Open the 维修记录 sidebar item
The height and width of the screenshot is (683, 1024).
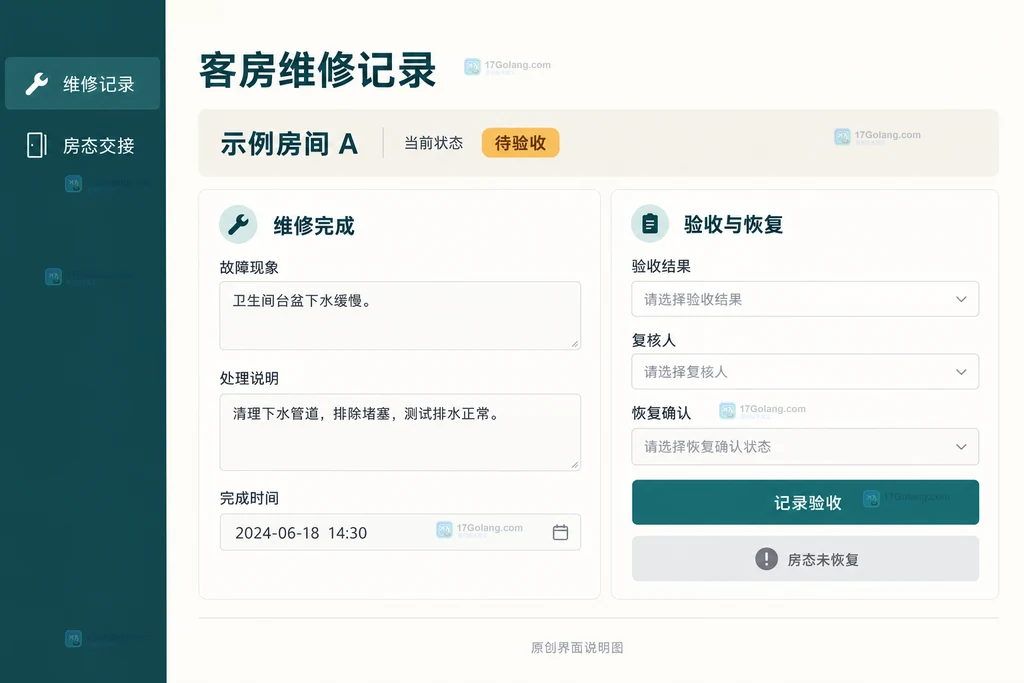pos(82,84)
